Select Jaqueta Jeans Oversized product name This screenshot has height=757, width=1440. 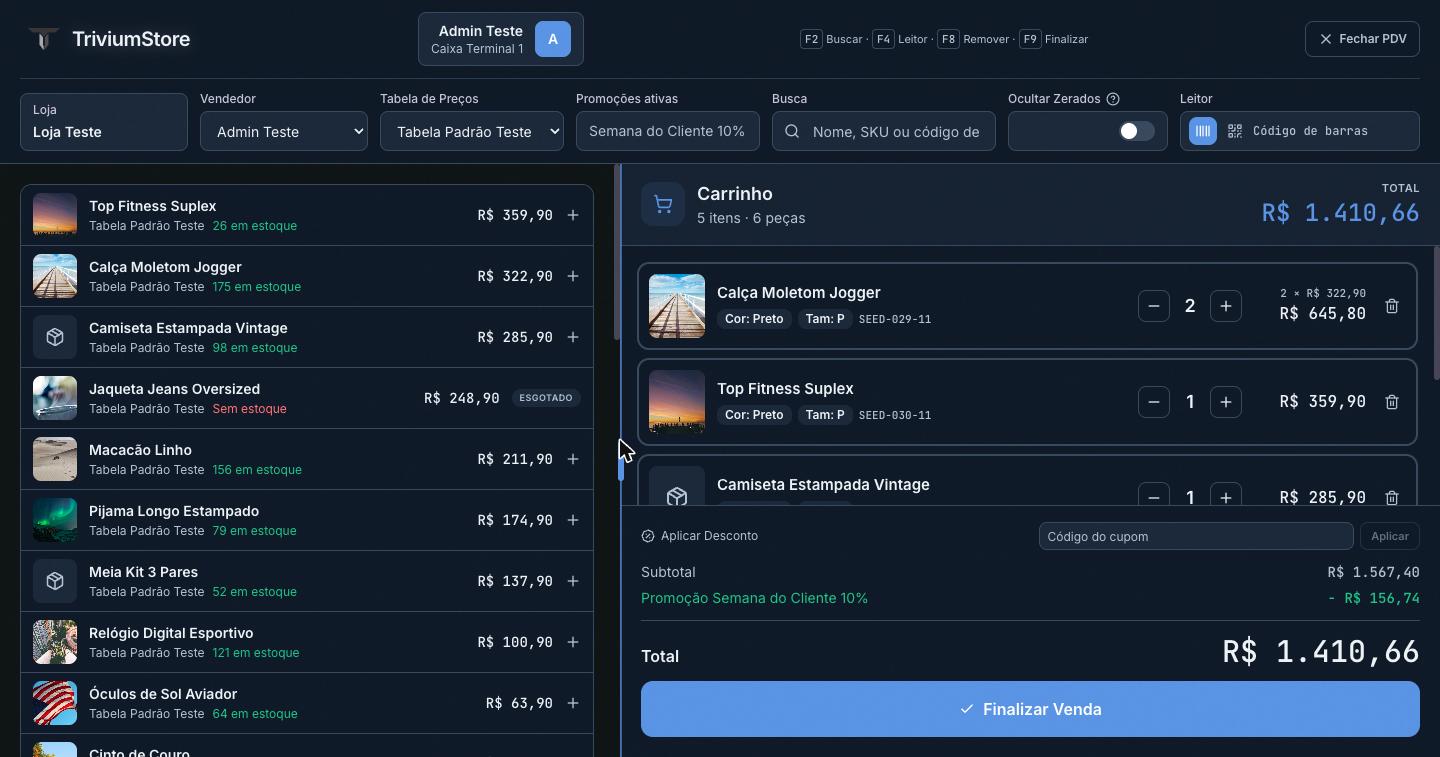[x=174, y=389]
